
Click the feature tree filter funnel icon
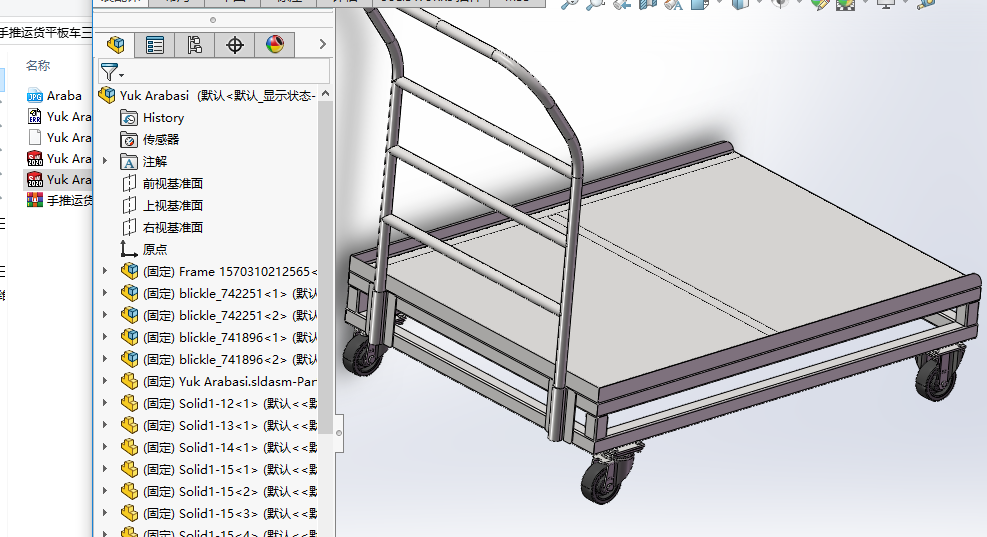111,72
